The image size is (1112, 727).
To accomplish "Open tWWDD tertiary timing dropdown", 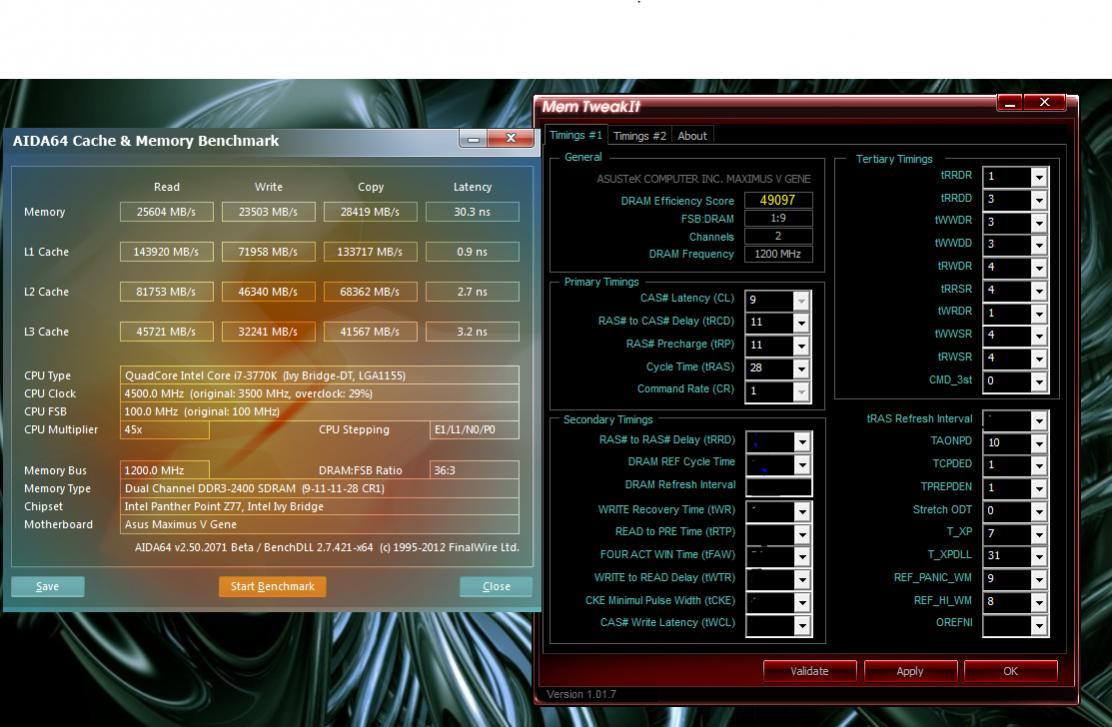I will point(1039,245).
